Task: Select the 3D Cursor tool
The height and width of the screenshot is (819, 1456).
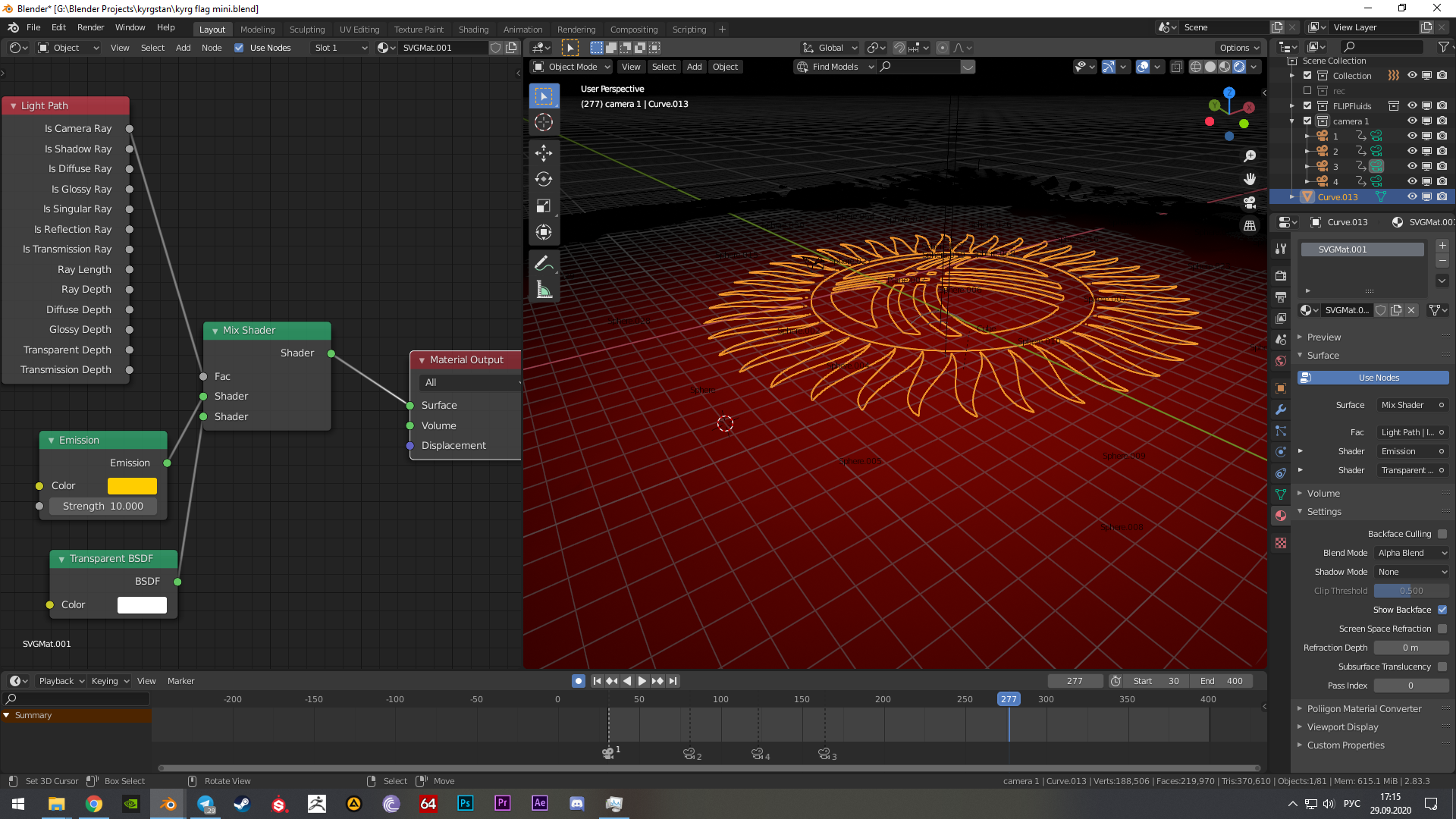Action: tap(544, 122)
